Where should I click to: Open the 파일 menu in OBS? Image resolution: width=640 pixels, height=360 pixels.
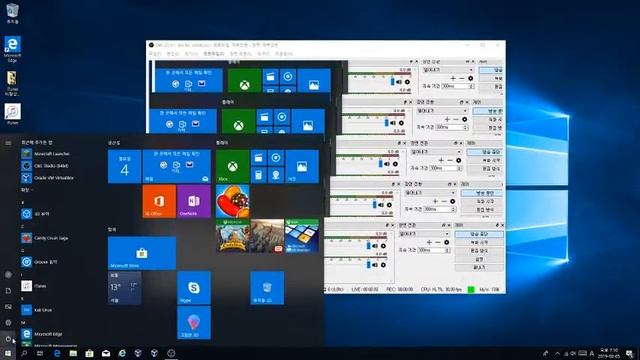click(x=155, y=53)
